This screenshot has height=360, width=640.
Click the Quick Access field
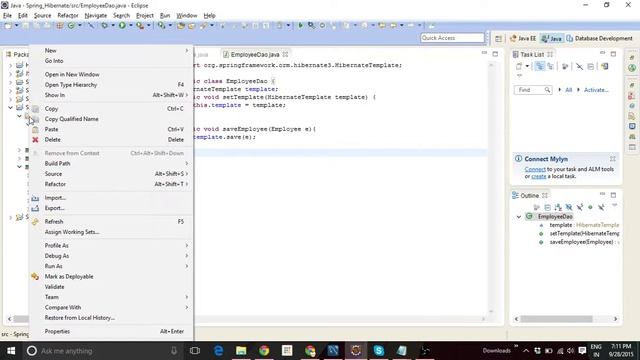pyautogui.click(x=452, y=38)
